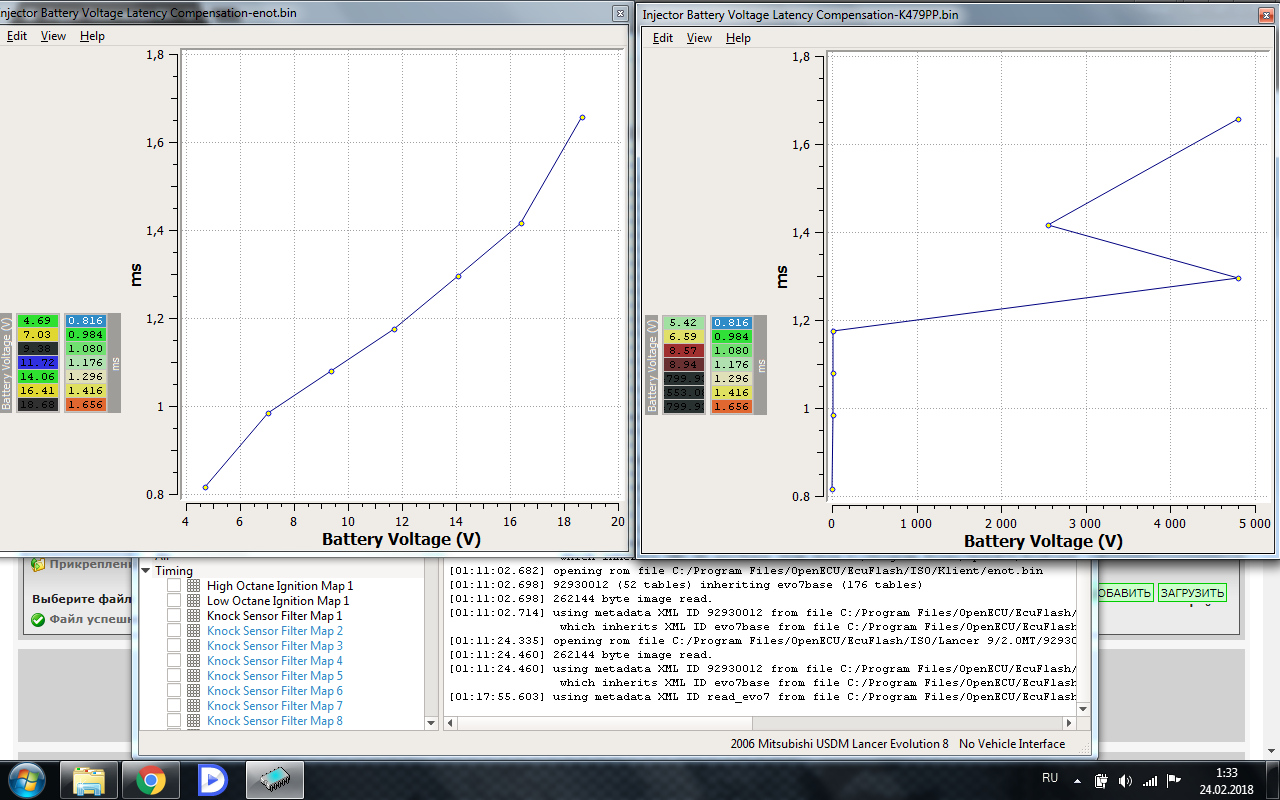Enable the Knock Sensor Filter Map 3 checkbox
Viewport: 1280px width, 800px height.
pos(174,646)
